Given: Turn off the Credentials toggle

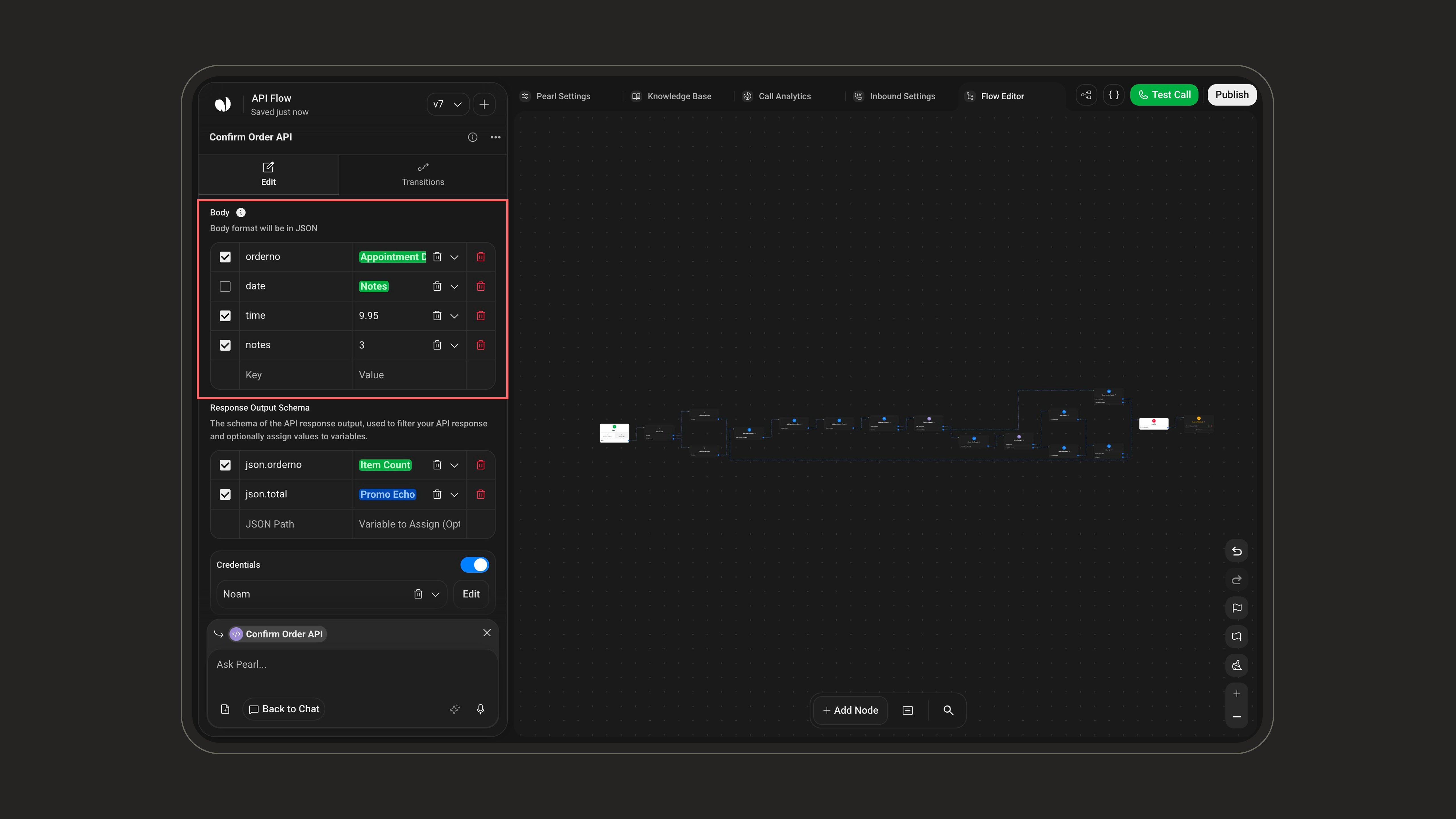Looking at the screenshot, I should [x=475, y=565].
